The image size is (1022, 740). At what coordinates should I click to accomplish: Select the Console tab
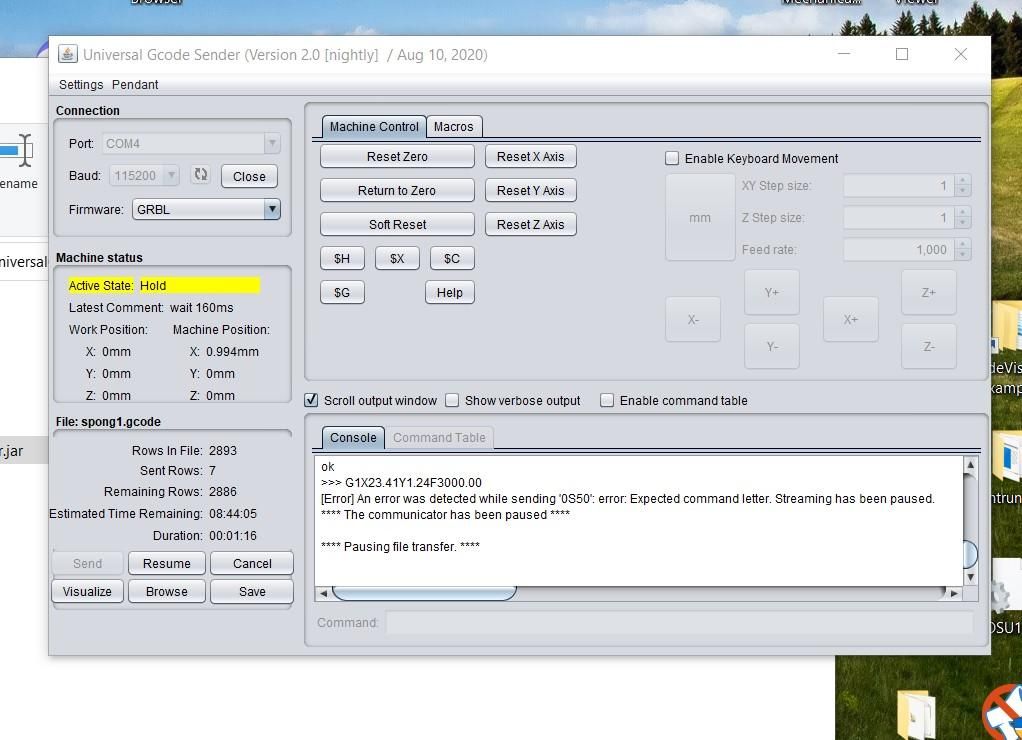(x=353, y=437)
